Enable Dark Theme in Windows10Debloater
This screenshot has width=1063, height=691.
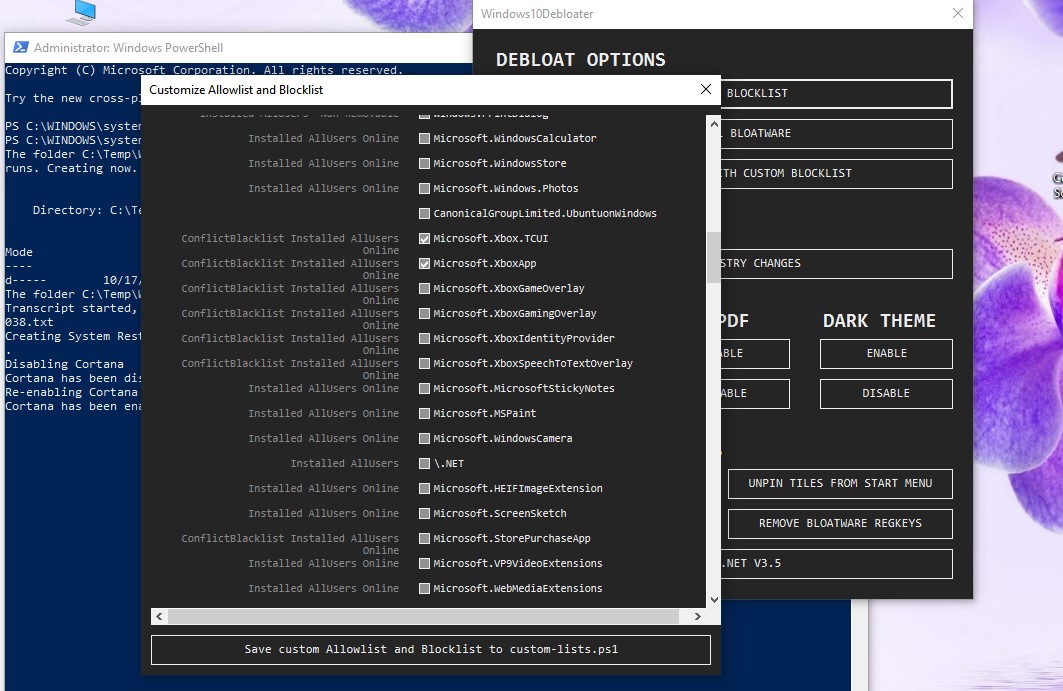[x=886, y=354]
